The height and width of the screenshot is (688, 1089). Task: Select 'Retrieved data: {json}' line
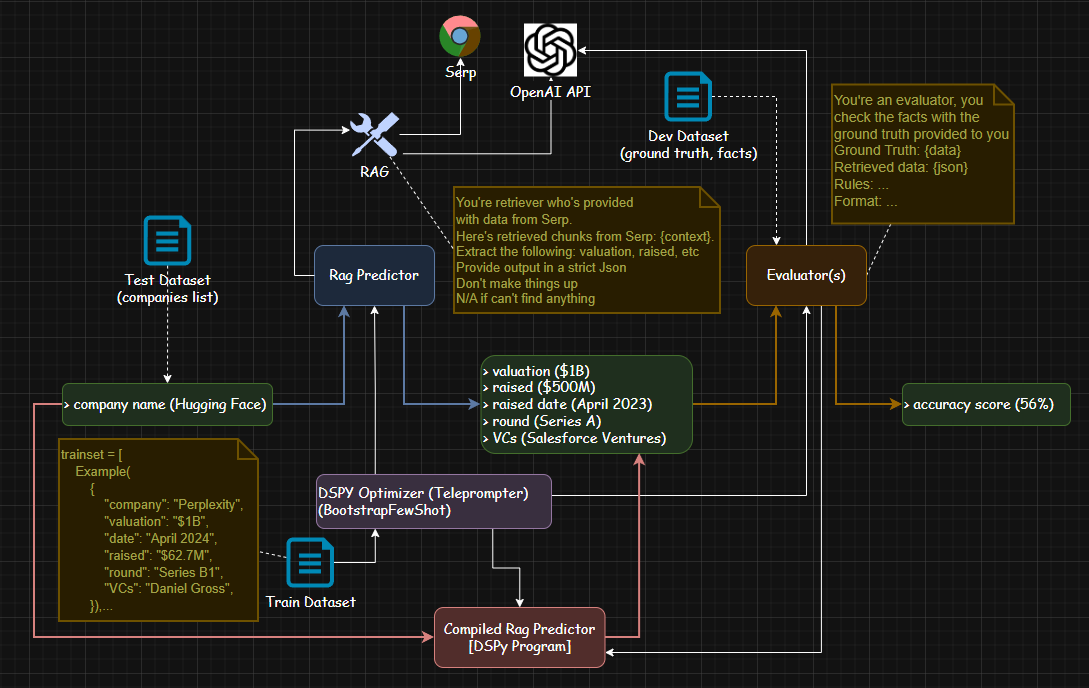[901, 167]
